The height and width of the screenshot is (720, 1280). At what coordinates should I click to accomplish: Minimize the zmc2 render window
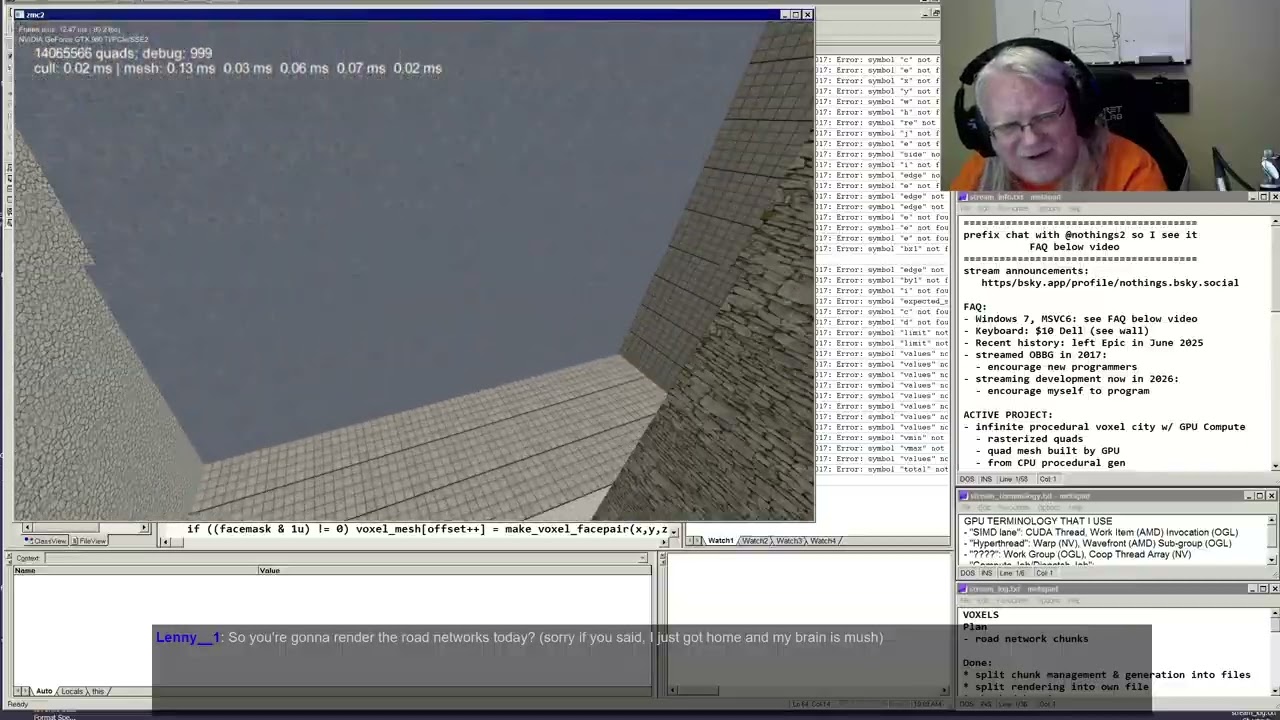(x=785, y=14)
